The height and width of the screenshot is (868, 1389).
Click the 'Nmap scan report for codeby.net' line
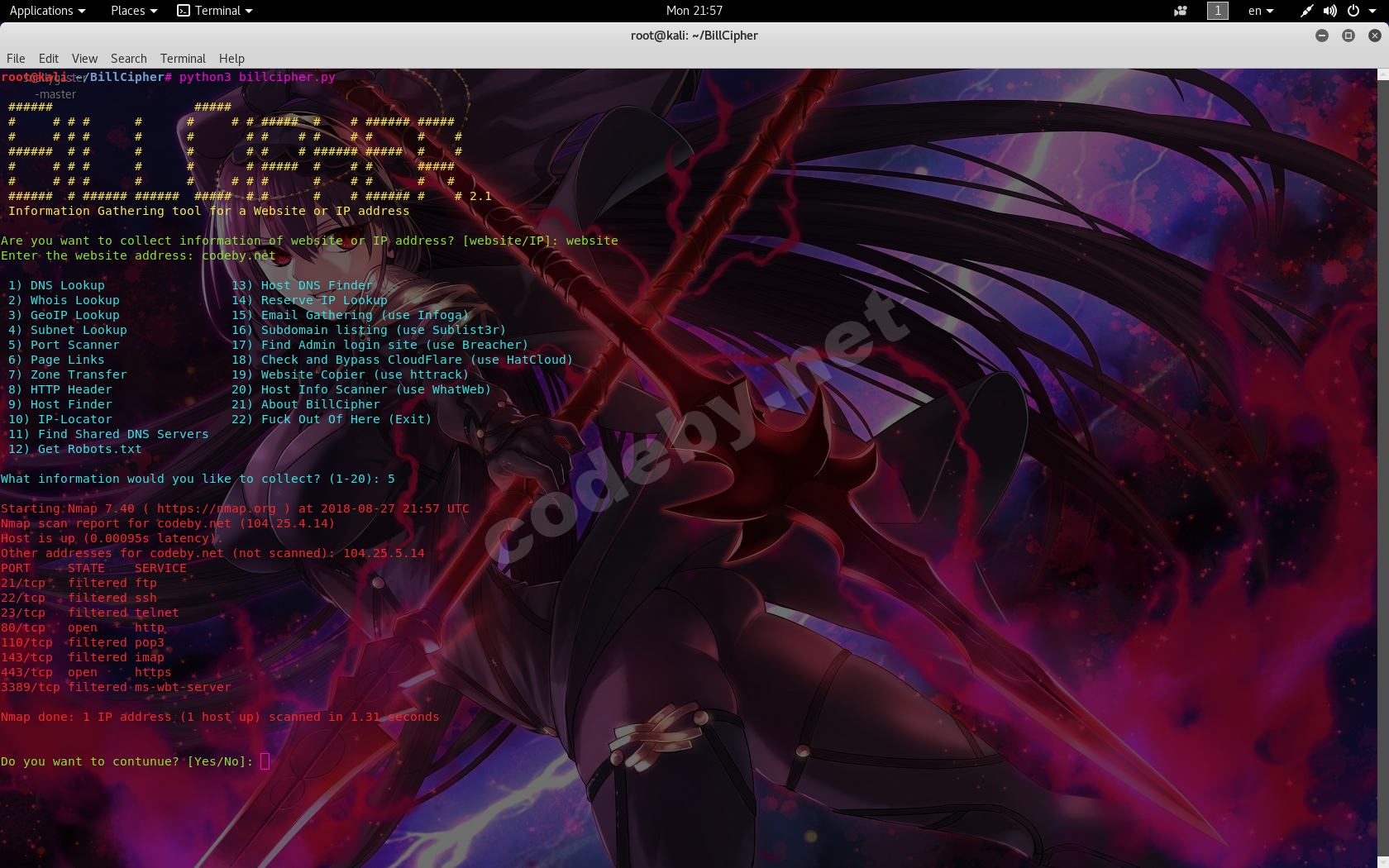[x=168, y=523]
